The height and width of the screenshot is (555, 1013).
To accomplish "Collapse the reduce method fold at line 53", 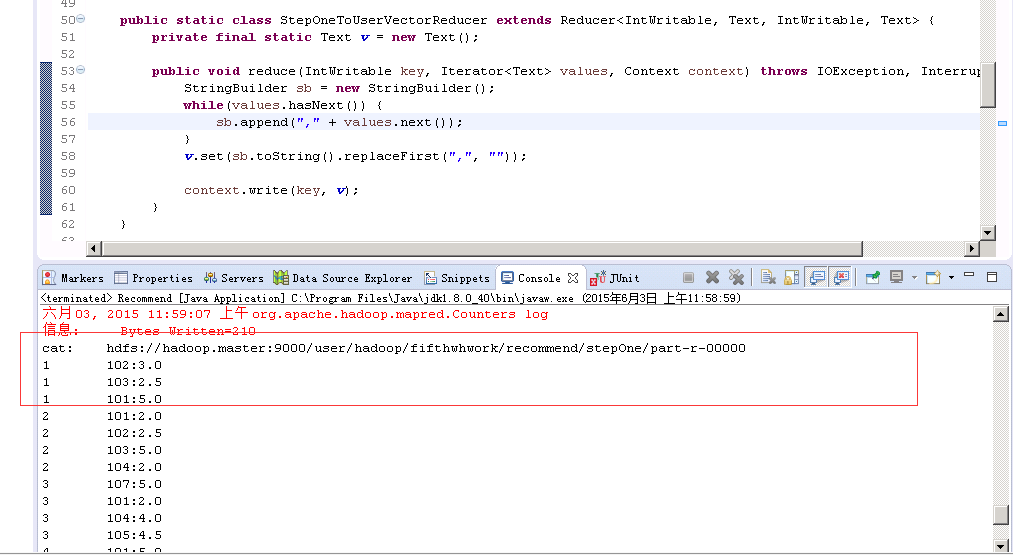I will pos(81,70).
